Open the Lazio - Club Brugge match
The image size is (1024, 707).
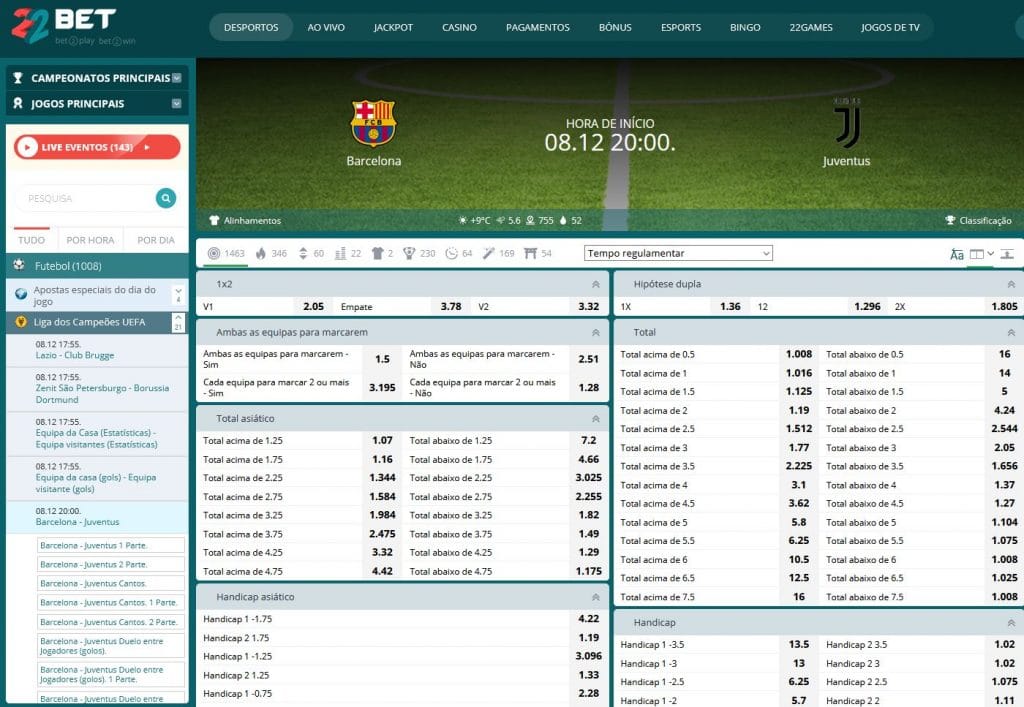point(74,355)
